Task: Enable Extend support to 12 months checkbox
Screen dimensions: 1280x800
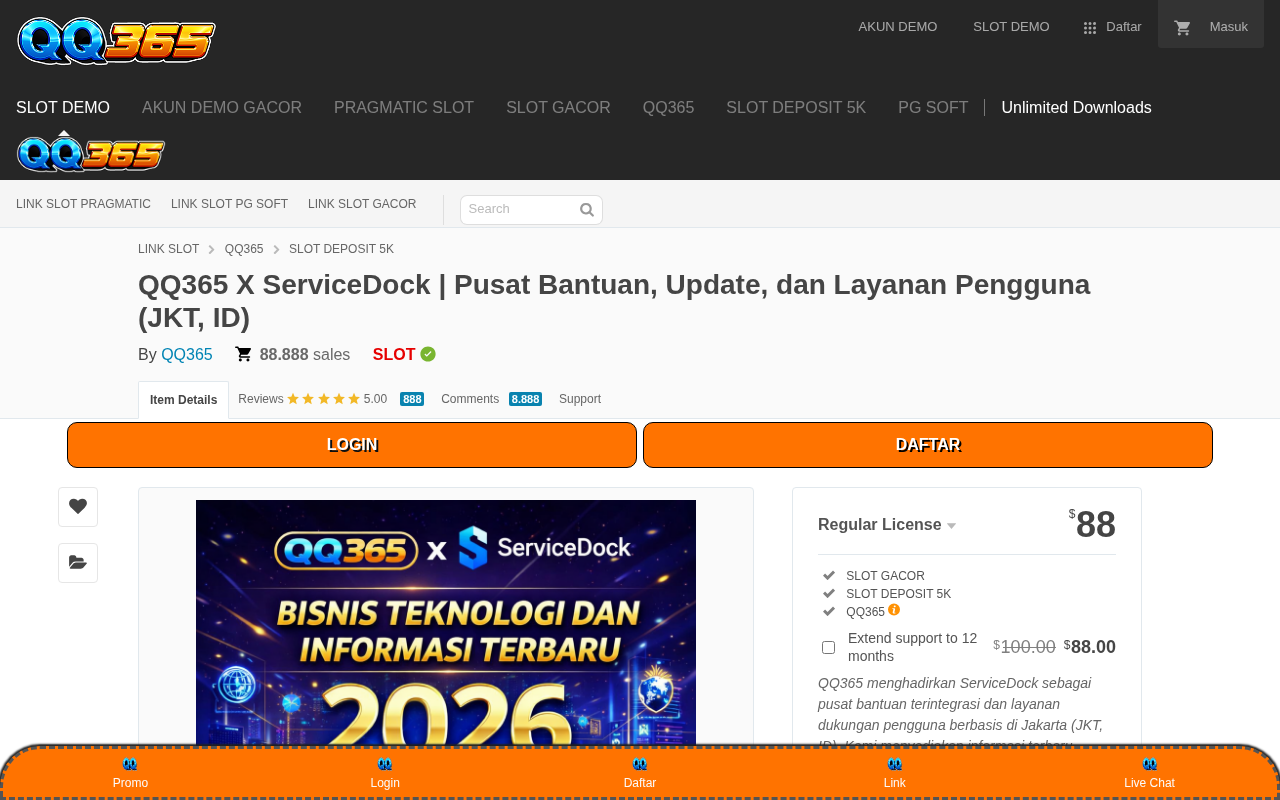Action: [x=828, y=647]
